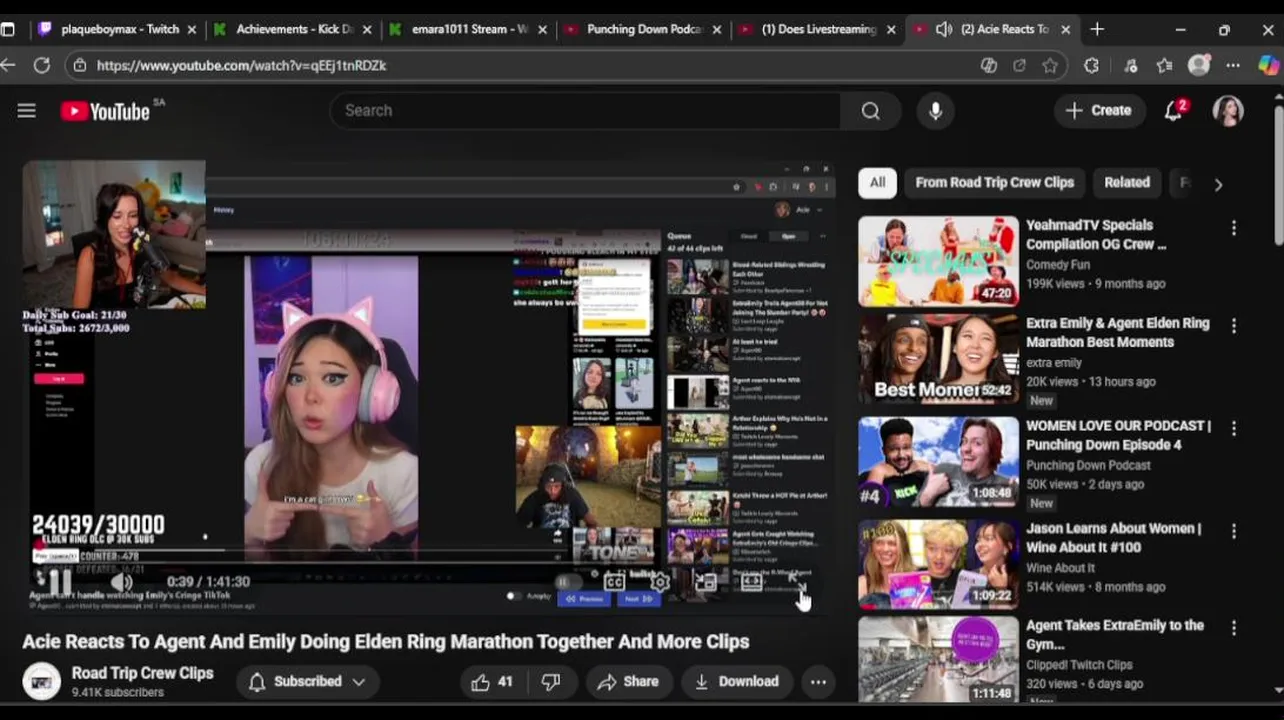The height and width of the screenshot is (720, 1284).
Task: Open Wine About It #100 thumbnail
Action: click(x=938, y=564)
